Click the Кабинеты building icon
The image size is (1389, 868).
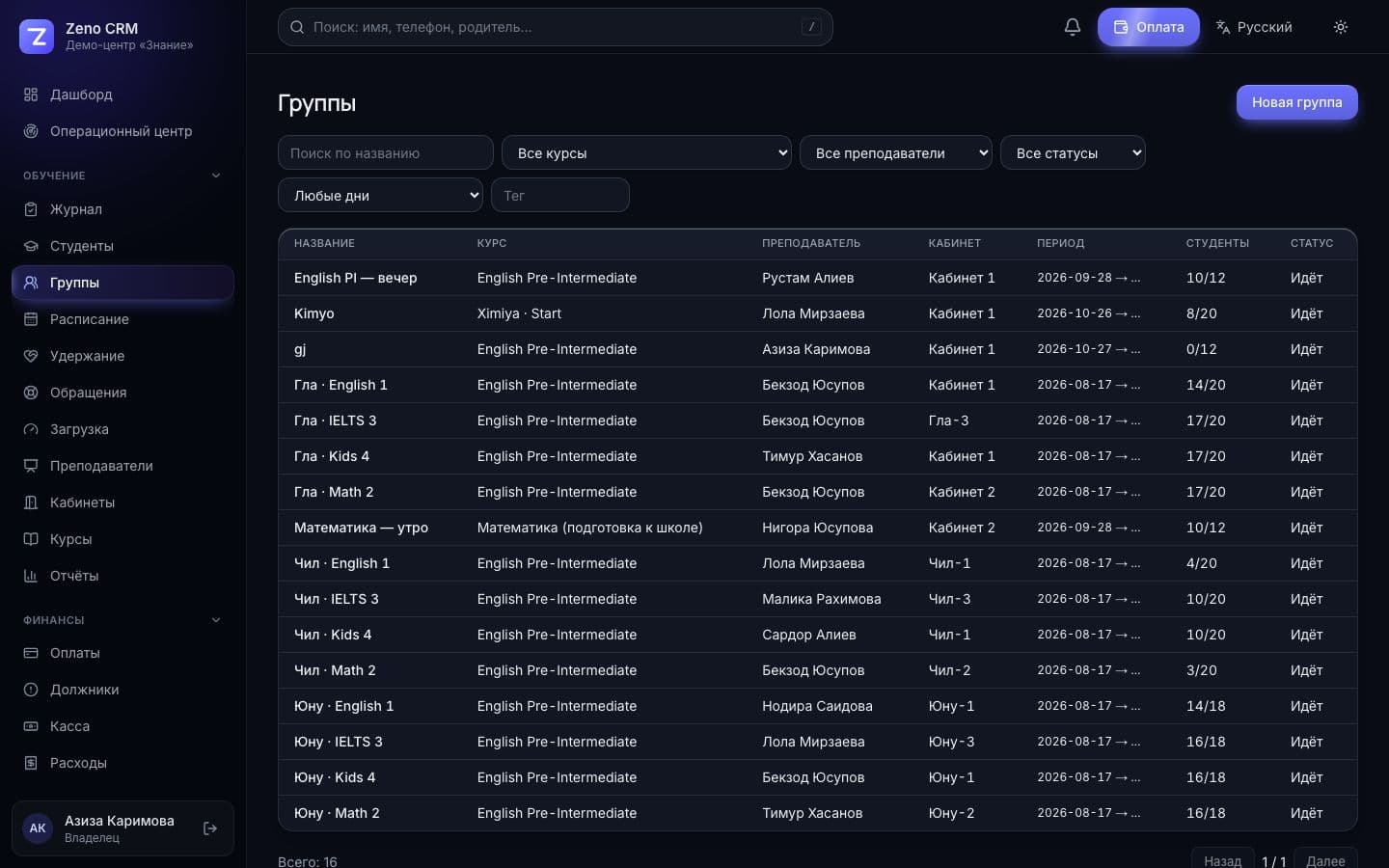31,502
